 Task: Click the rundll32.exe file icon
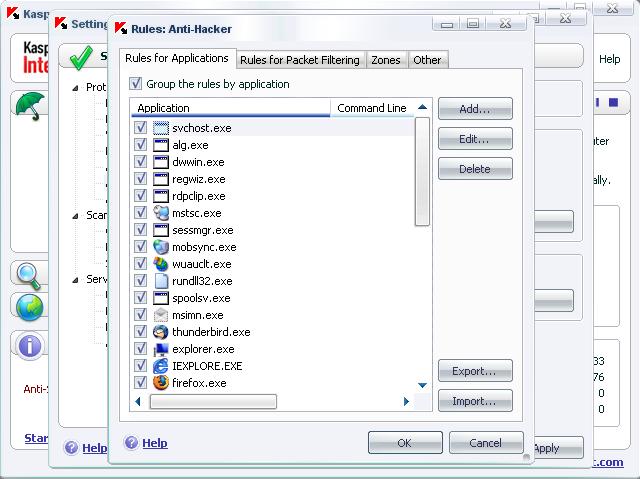pos(161,281)
